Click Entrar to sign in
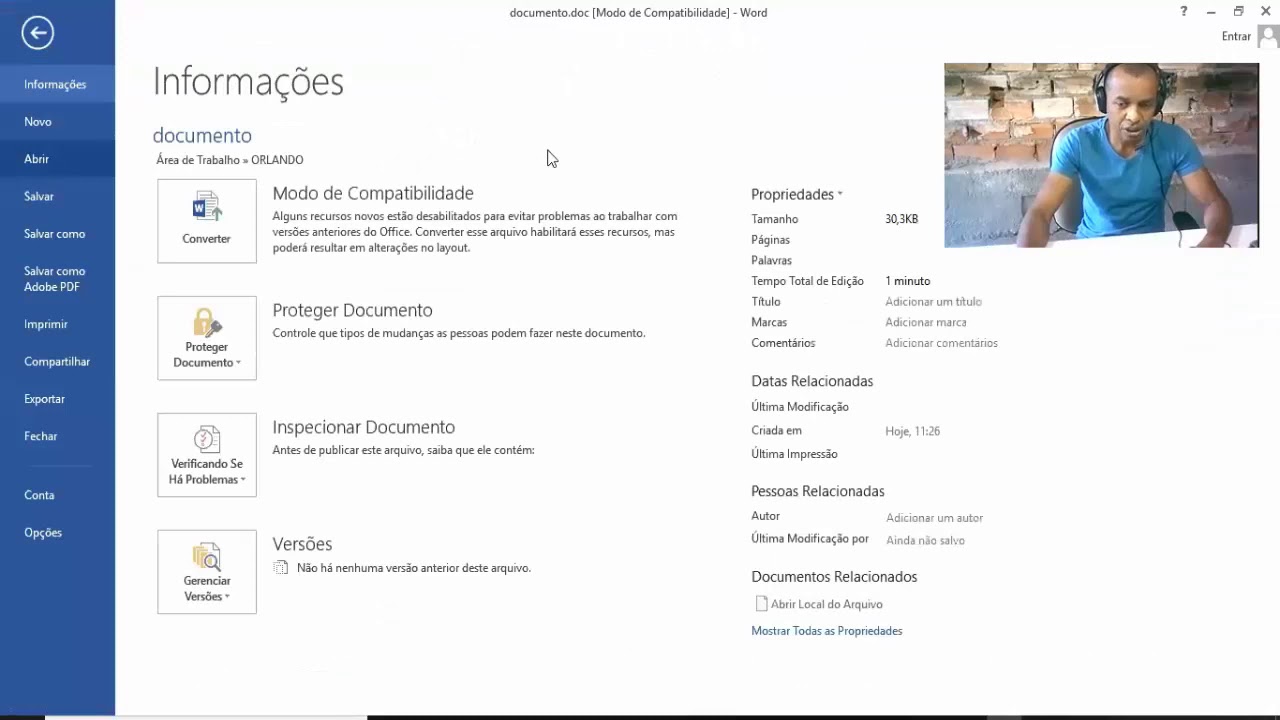The image size is (1280, 720). (x=1236, y=36)
